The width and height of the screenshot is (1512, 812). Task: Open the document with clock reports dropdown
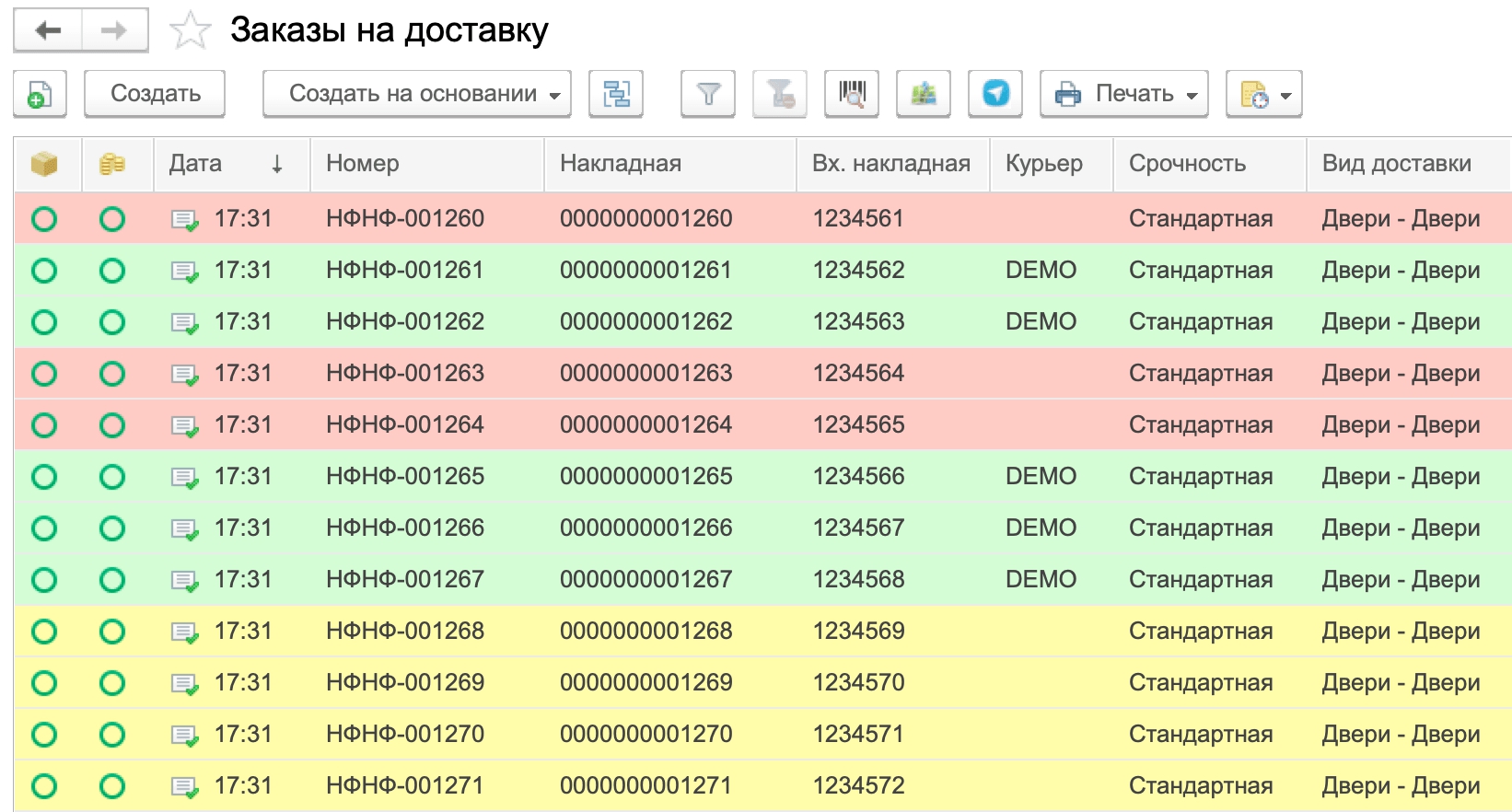pyautogui.click(x=1264, y=93)
